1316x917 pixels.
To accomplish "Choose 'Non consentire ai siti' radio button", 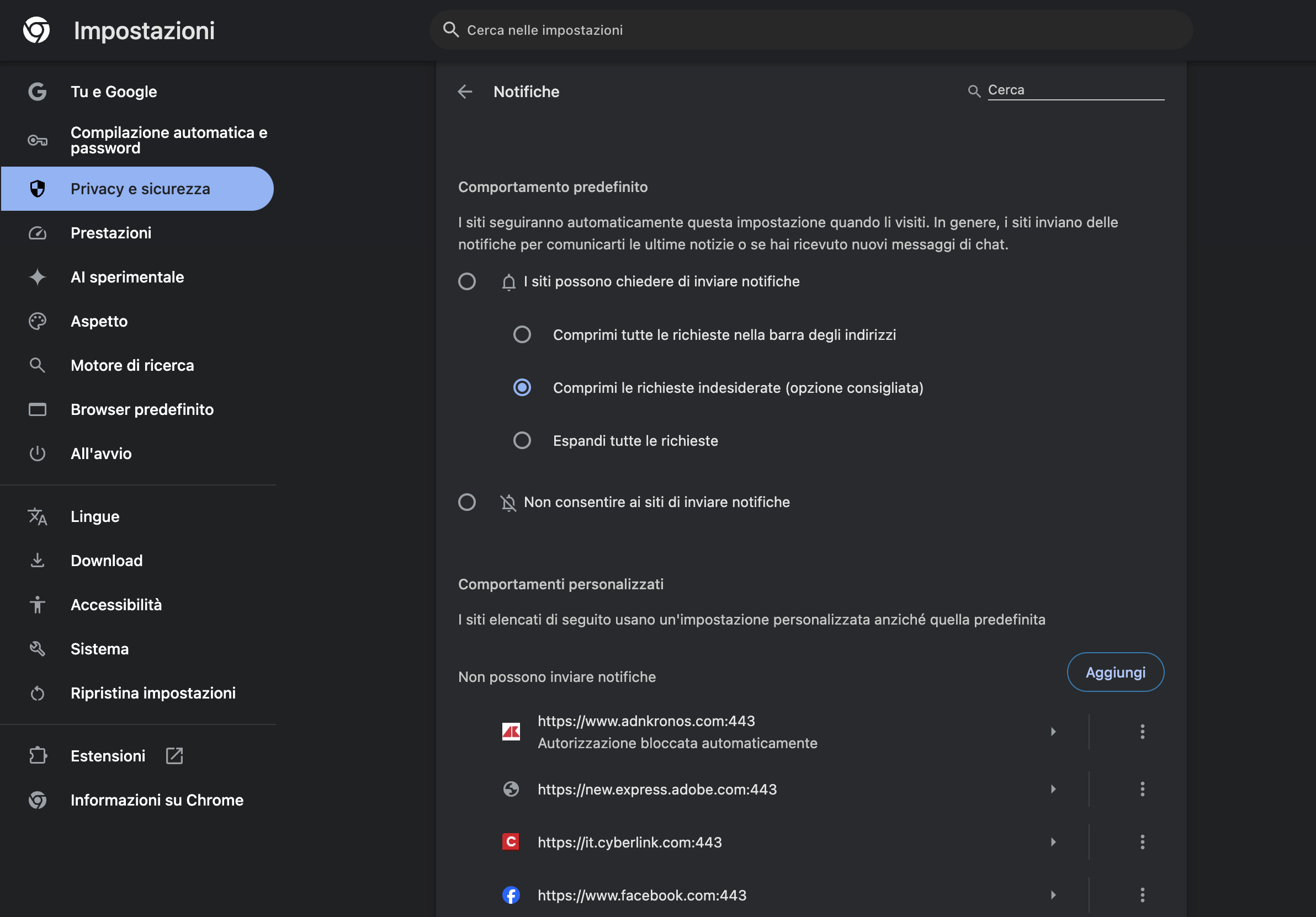I will click(x=466, y=502).
